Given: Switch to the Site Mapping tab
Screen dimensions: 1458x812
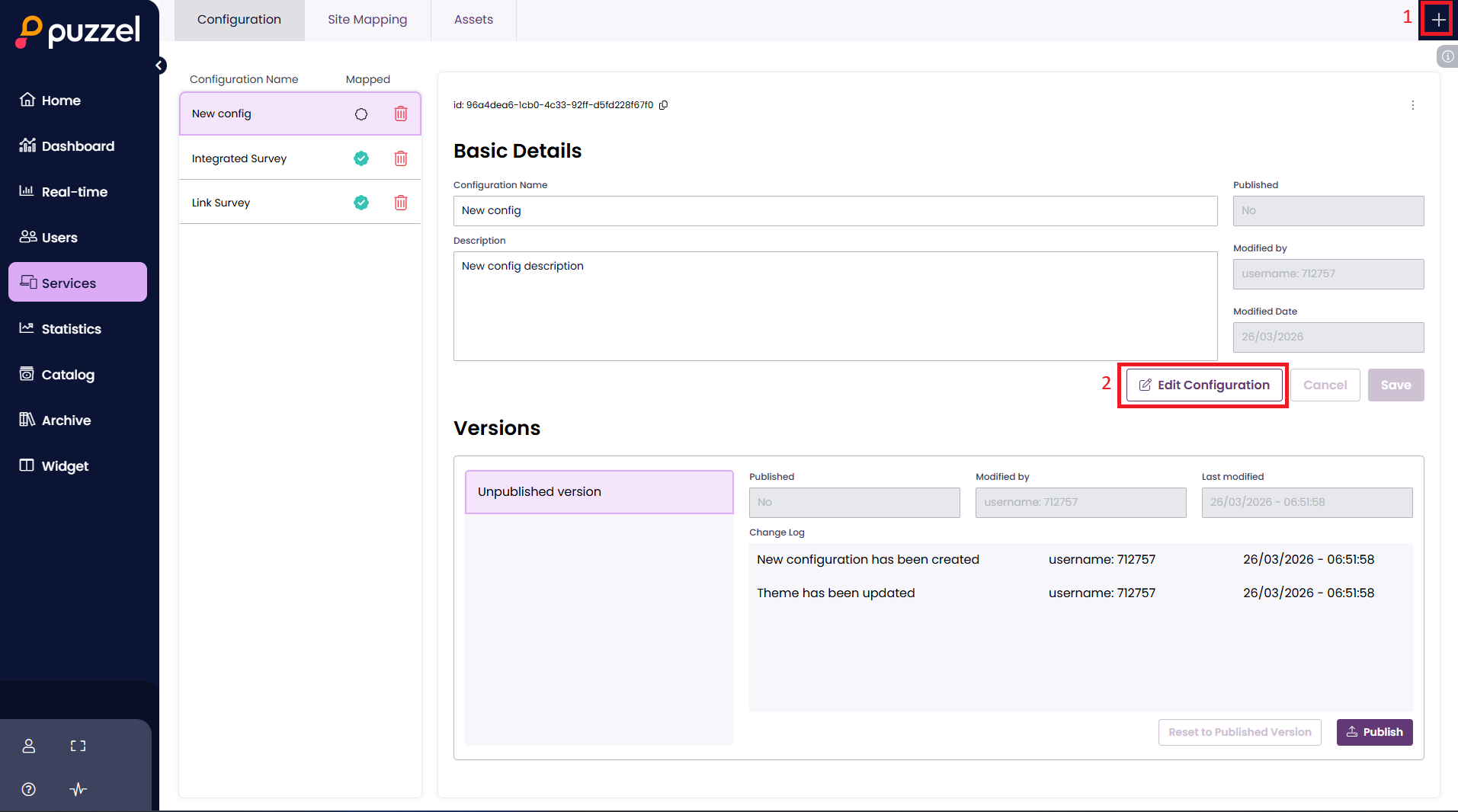Looking at the screenshot, I should click(367, 19).
